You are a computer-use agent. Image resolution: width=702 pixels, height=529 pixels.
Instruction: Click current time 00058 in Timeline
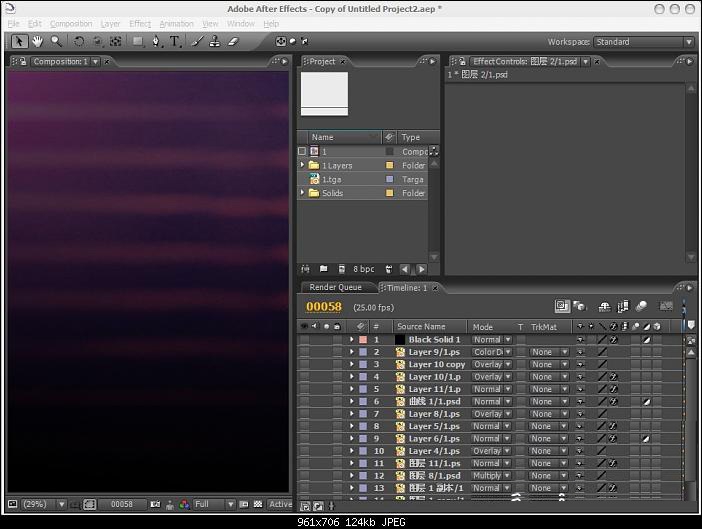(324, 307)
